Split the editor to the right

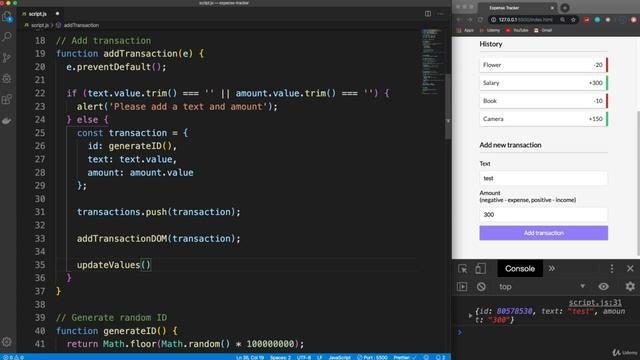[428, 13]
